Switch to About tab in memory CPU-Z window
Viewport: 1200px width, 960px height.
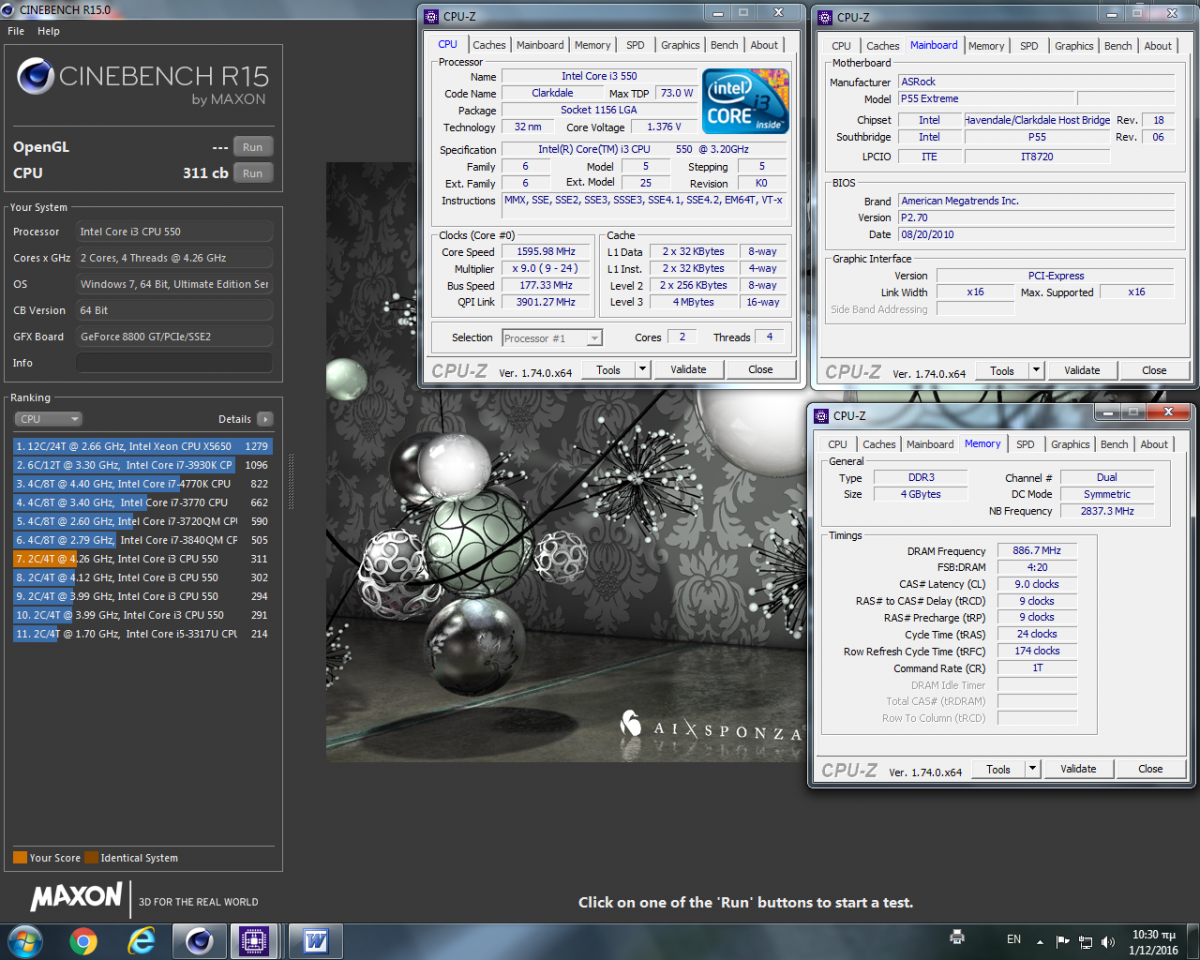[x=1154, y=445]
